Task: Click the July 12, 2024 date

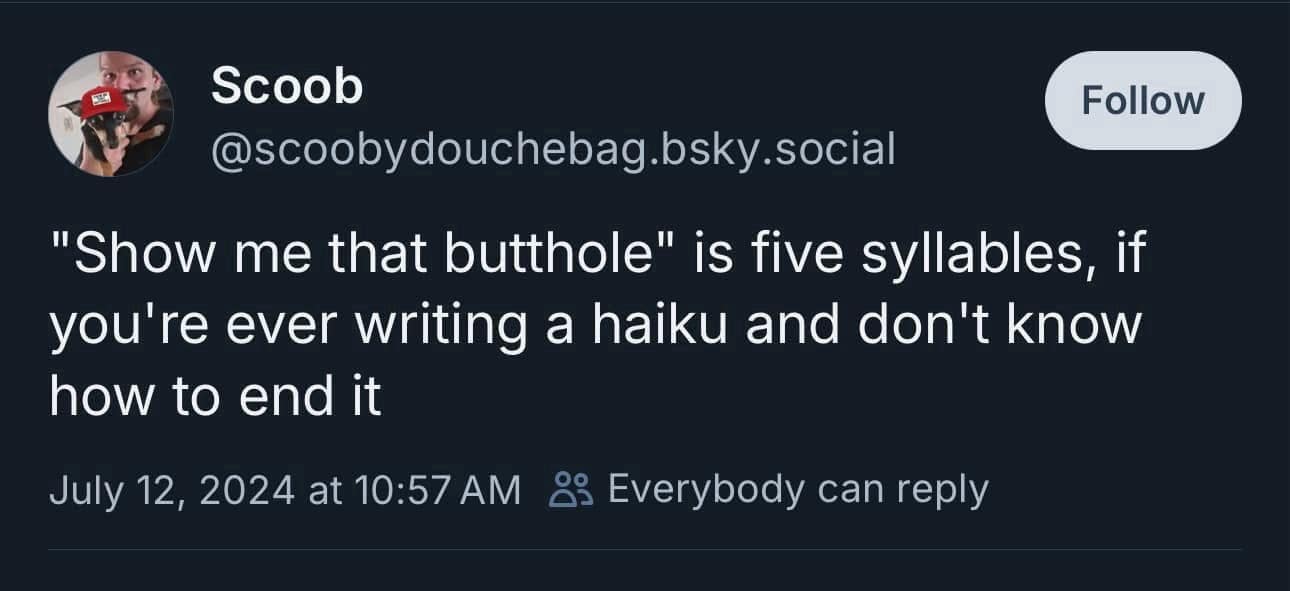Action: (171, 490)
